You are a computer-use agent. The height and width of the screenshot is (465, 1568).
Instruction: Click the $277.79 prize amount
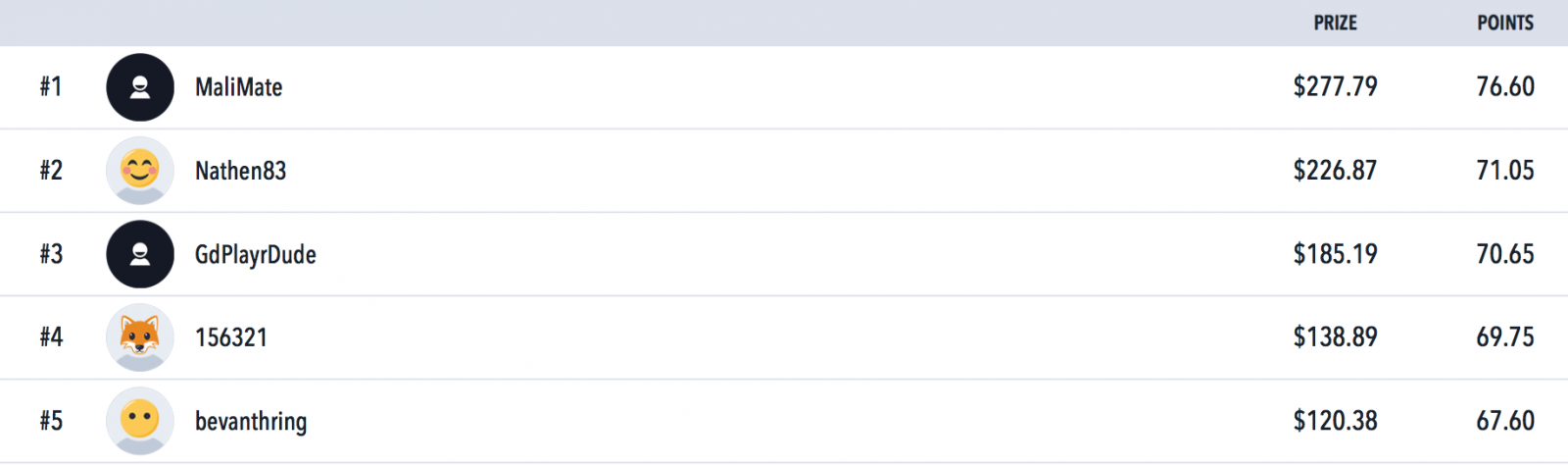pos(1335,86)
